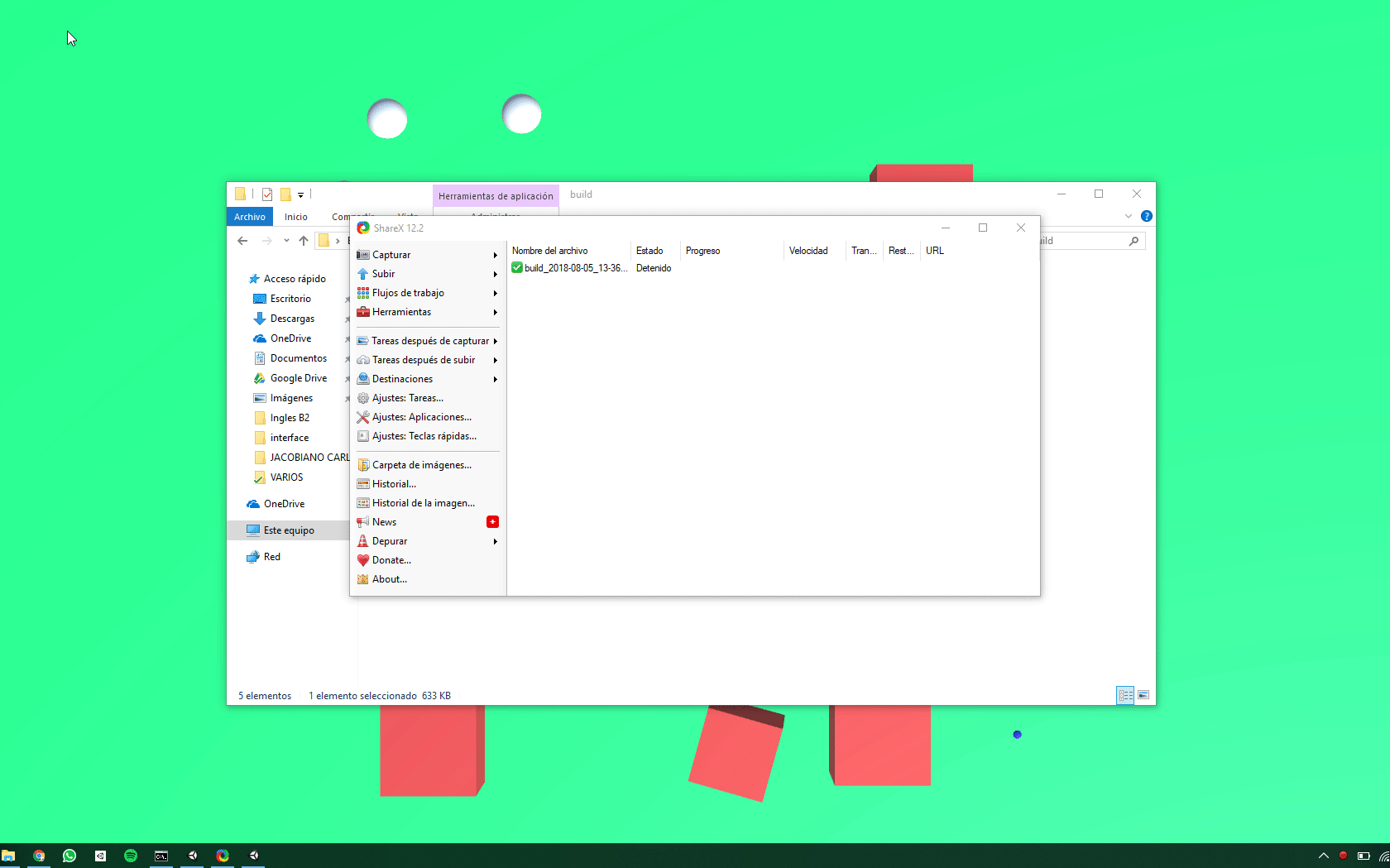Click the Donate heart option
Screen dimensions: 1390x868
pyautogui.click(x=391, y=560)
